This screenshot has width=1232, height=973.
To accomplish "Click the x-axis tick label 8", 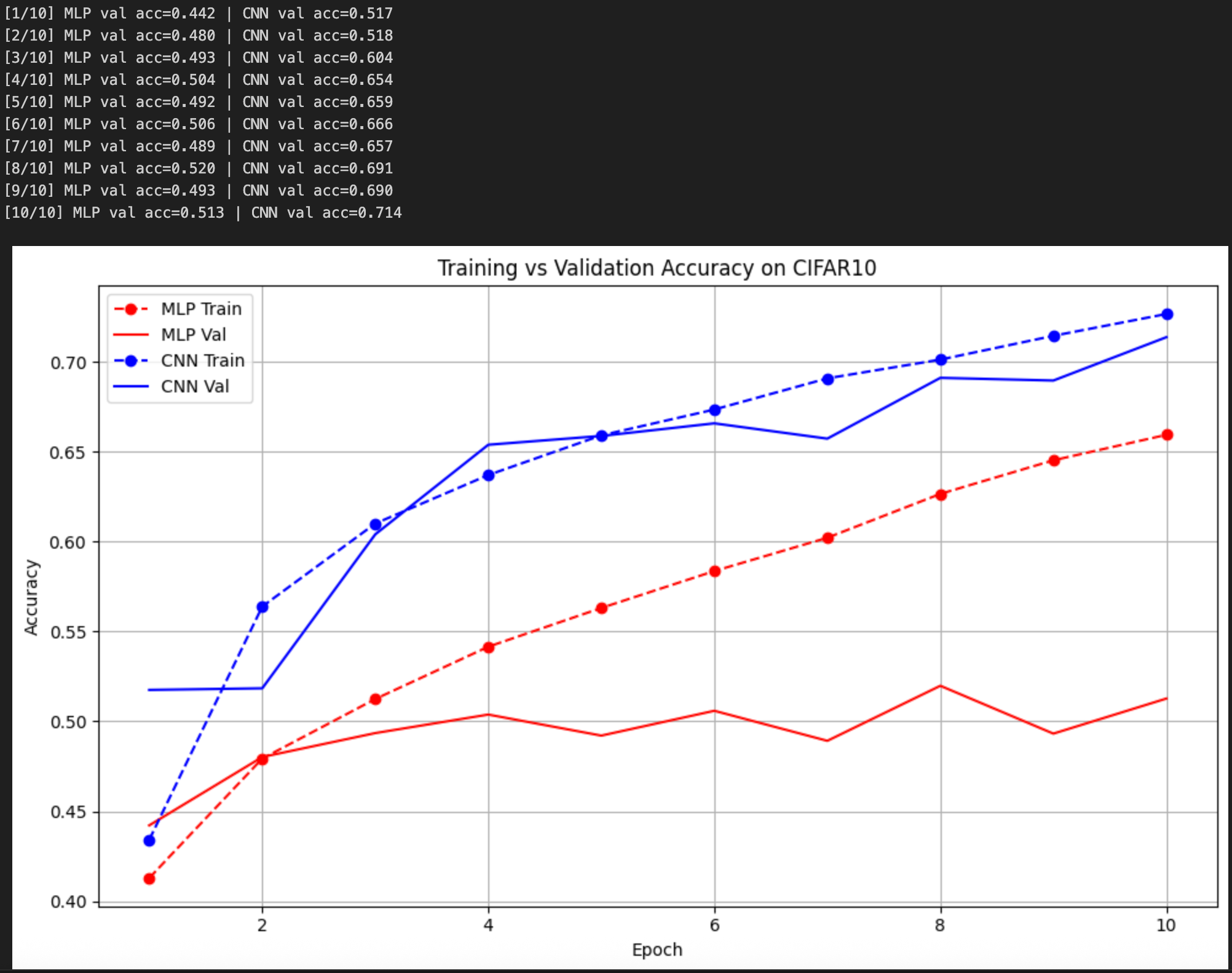I will point(940,925).
